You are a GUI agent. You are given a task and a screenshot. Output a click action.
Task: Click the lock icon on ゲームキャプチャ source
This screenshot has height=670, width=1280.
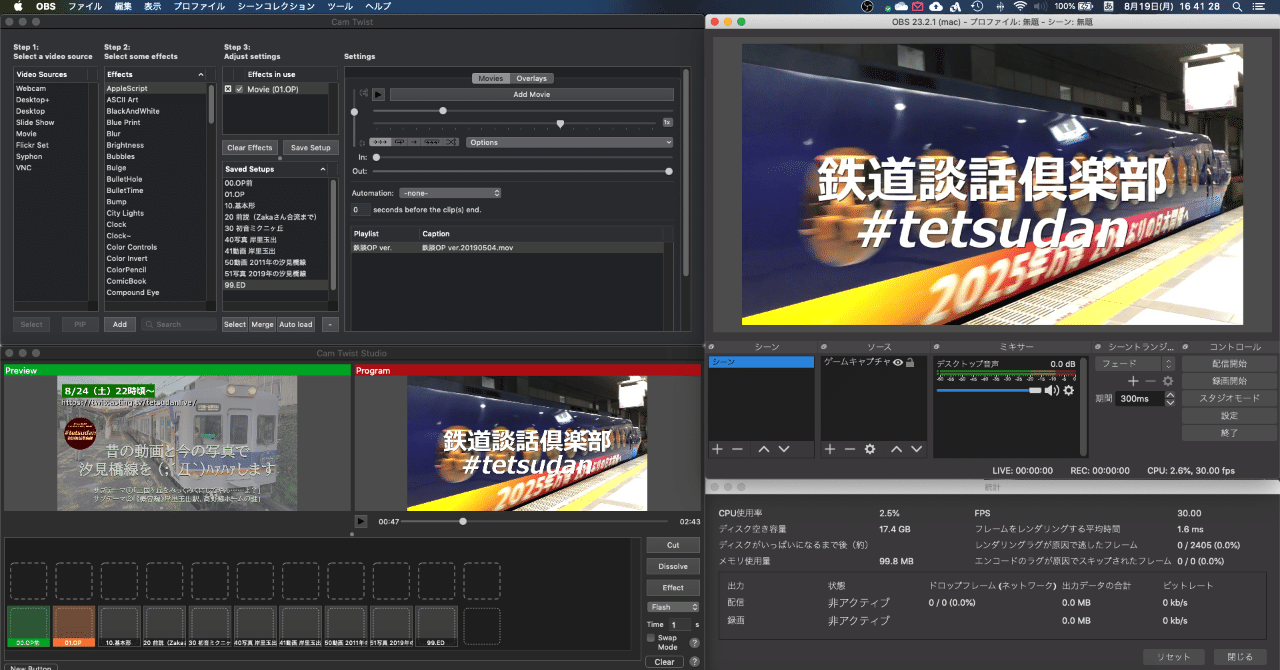(909, 363)
